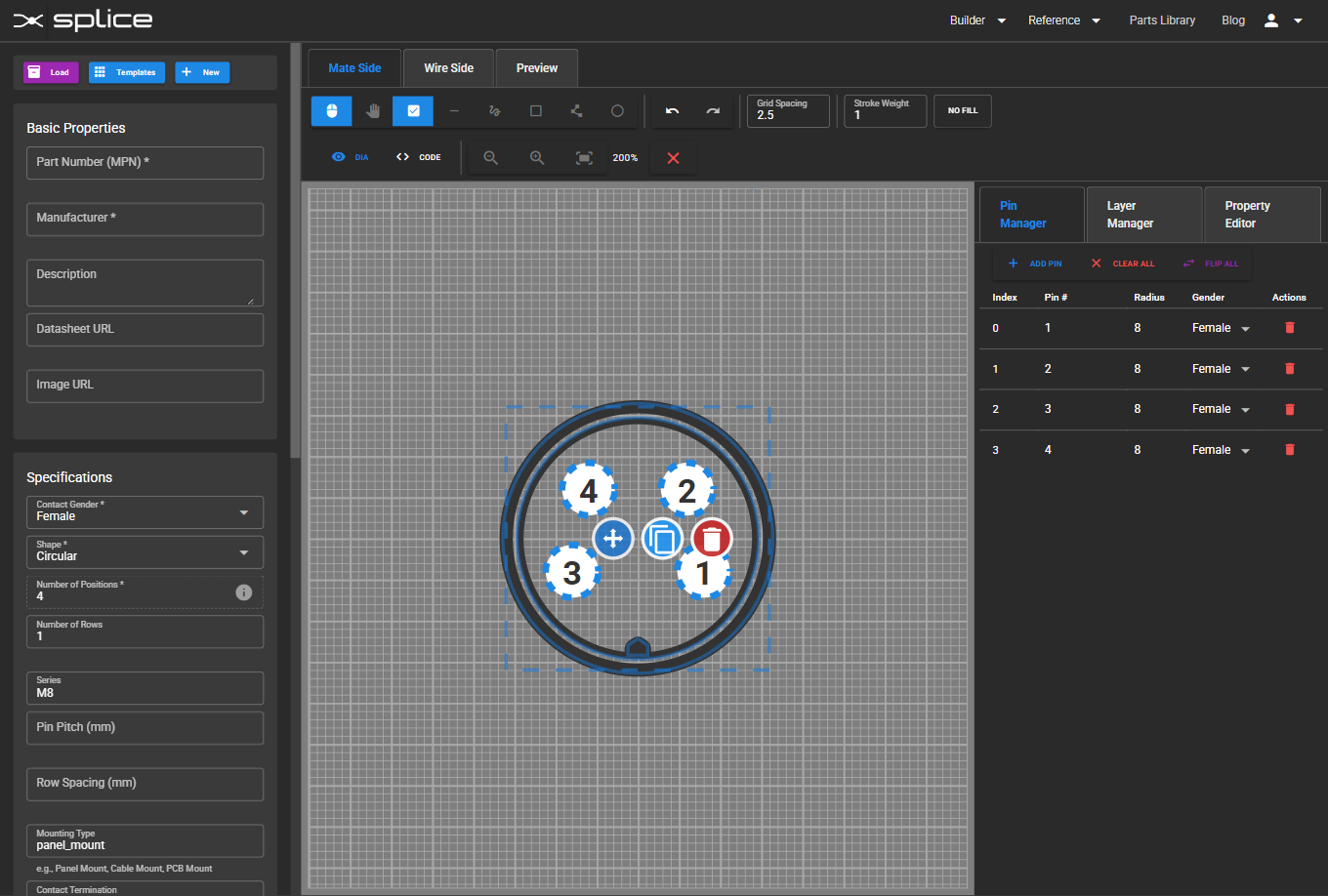
Task: Click the zoom in magnifier
Action: coord(536,158)
